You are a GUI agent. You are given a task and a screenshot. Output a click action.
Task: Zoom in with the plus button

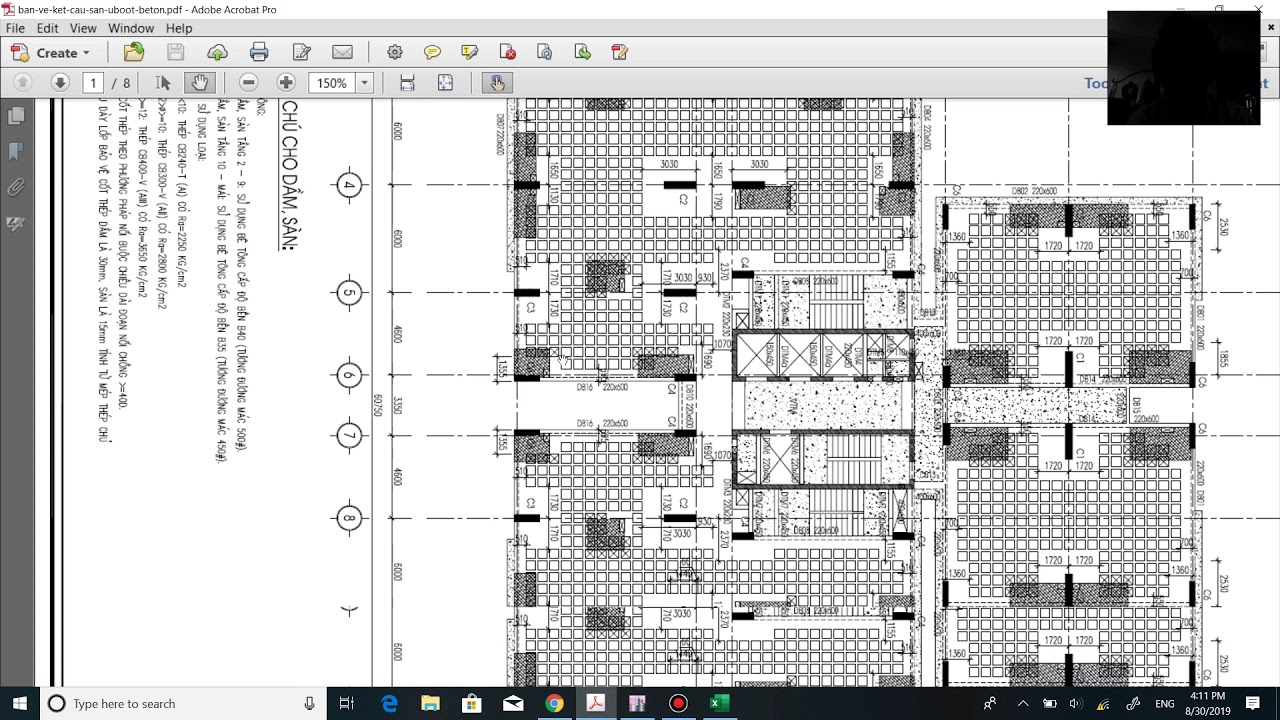point(286,83)
